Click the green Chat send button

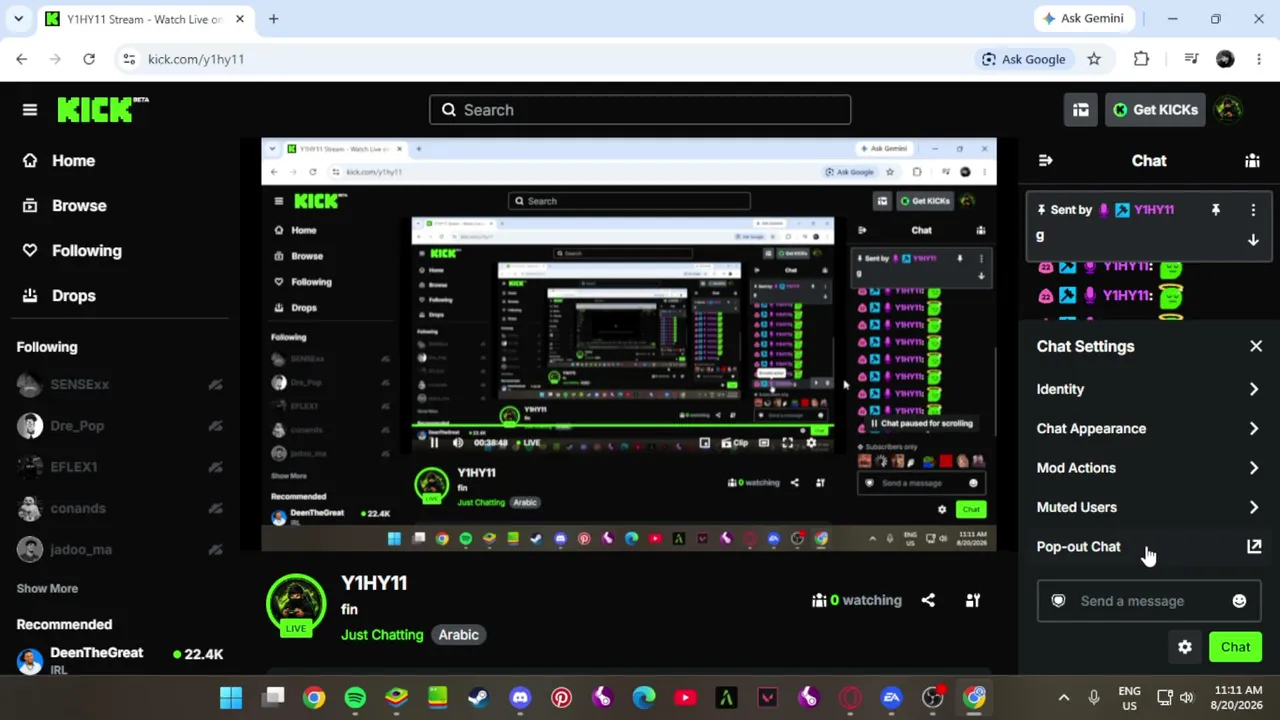pos(1235,647)
